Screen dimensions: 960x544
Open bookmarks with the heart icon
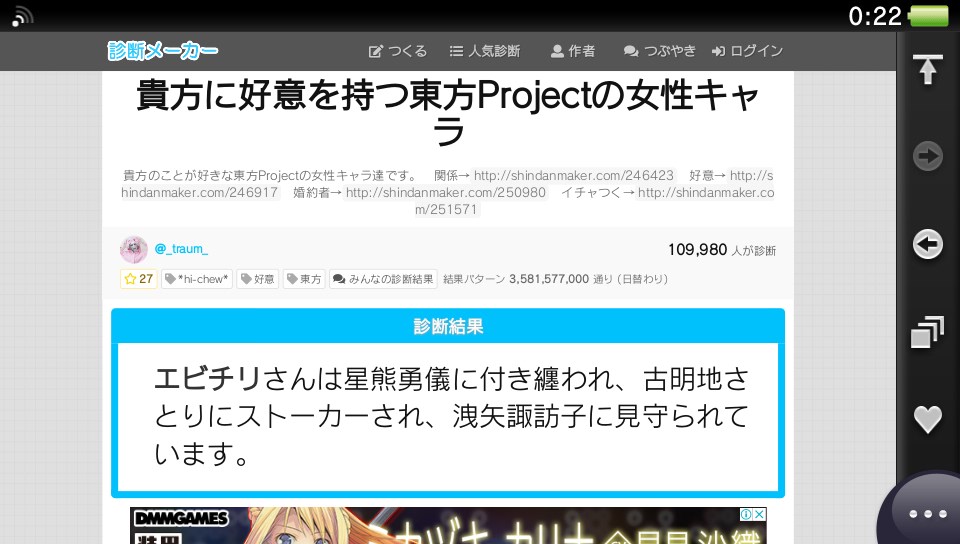(928, 419)
